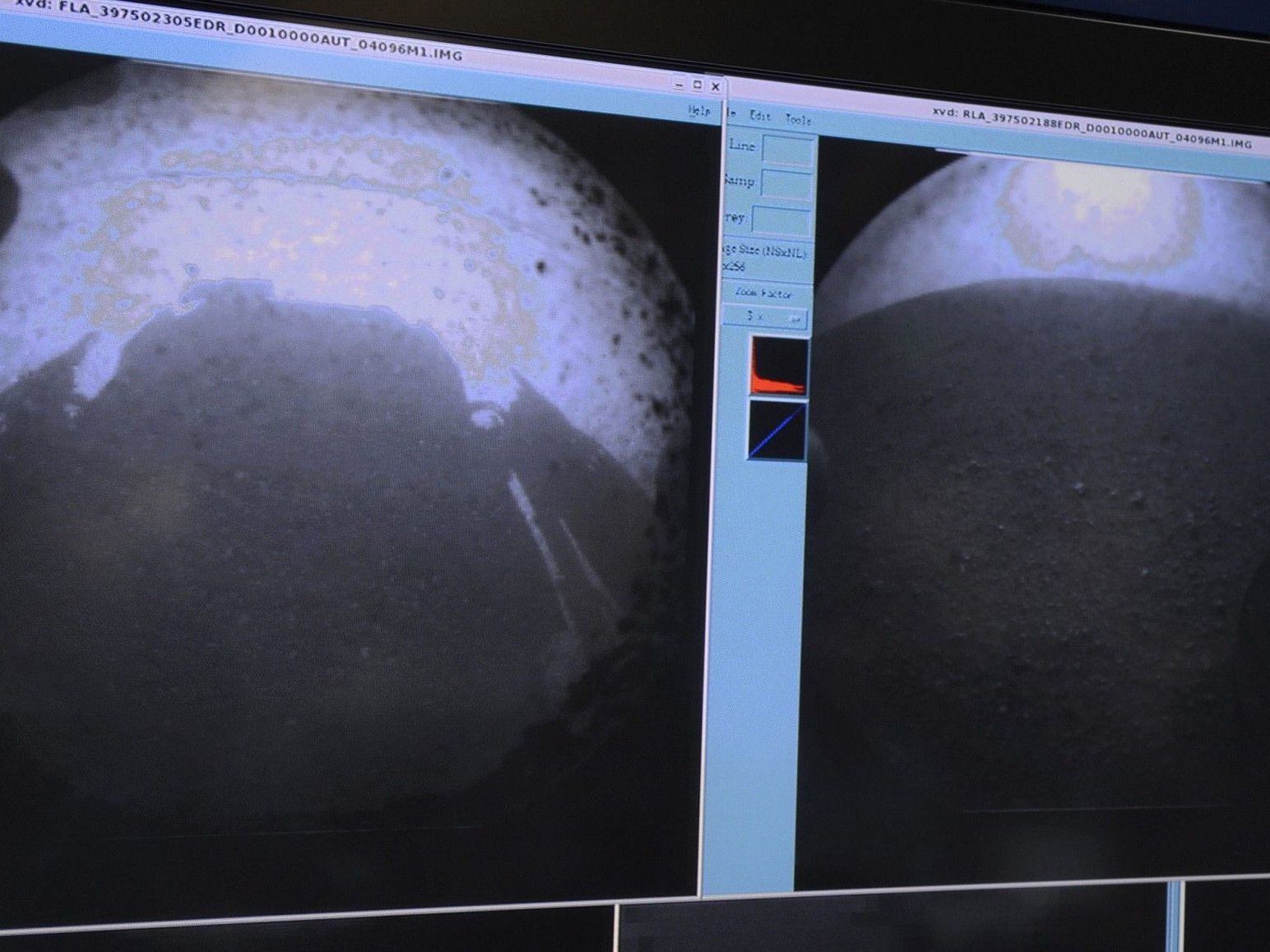Click the Line value field
The width and height of the screenshot is (1270, 952).
pos(788,150)
